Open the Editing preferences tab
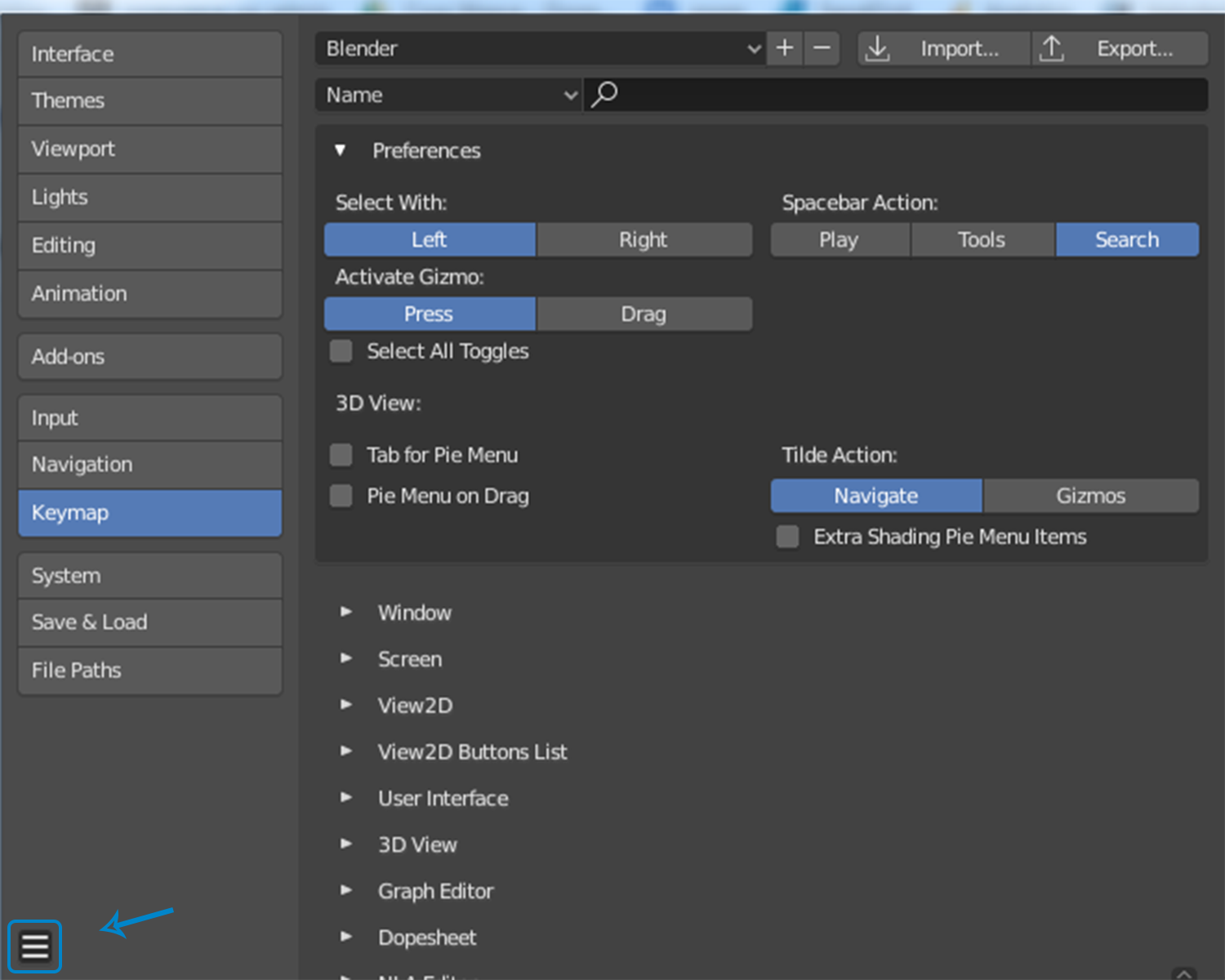The height and width of the screenshot is (980, 1225). 150,246
